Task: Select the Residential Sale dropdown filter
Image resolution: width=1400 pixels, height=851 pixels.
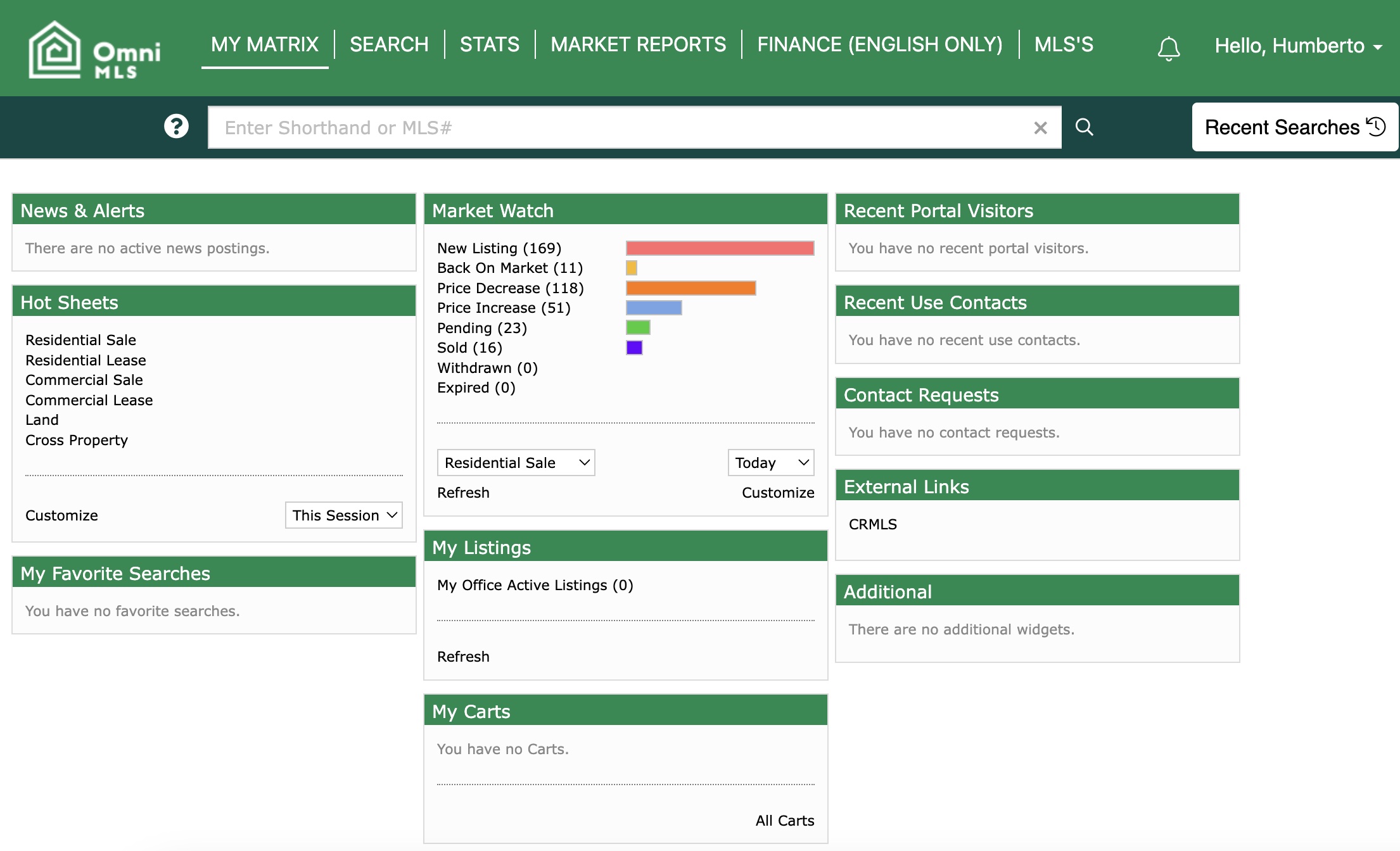Action: pos(516,462)
